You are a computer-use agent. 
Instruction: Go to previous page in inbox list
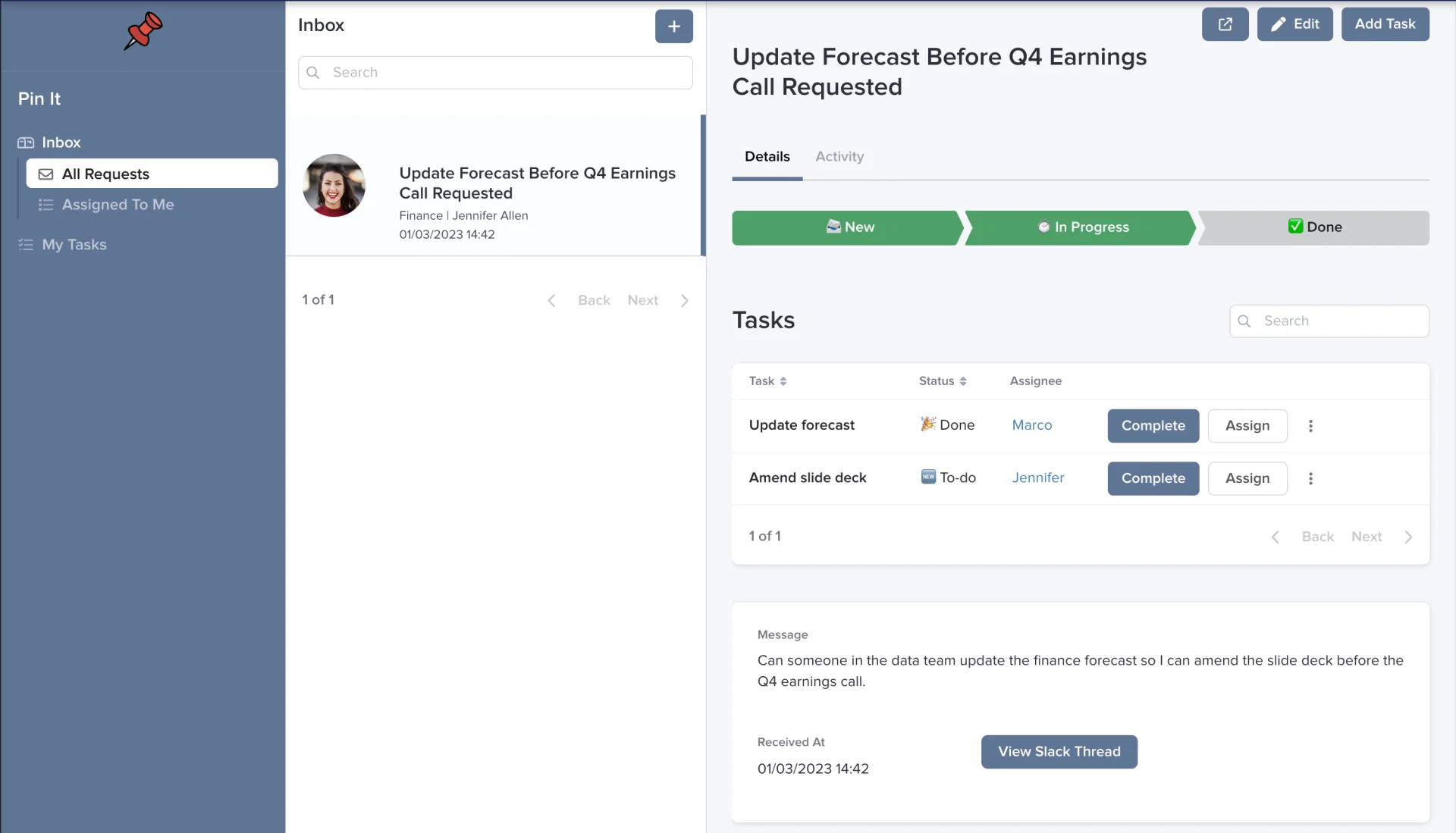click(x=579, y=301)
